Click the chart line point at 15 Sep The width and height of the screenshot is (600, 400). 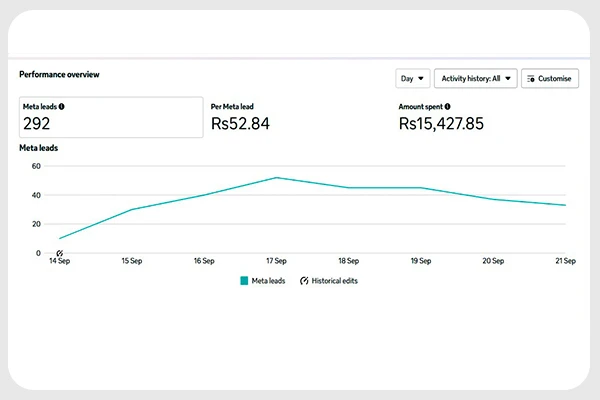132,210
